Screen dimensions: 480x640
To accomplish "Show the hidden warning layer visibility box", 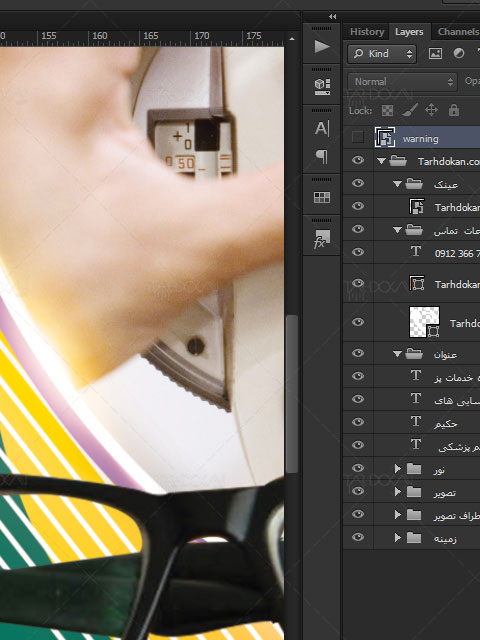I will 358,137.
